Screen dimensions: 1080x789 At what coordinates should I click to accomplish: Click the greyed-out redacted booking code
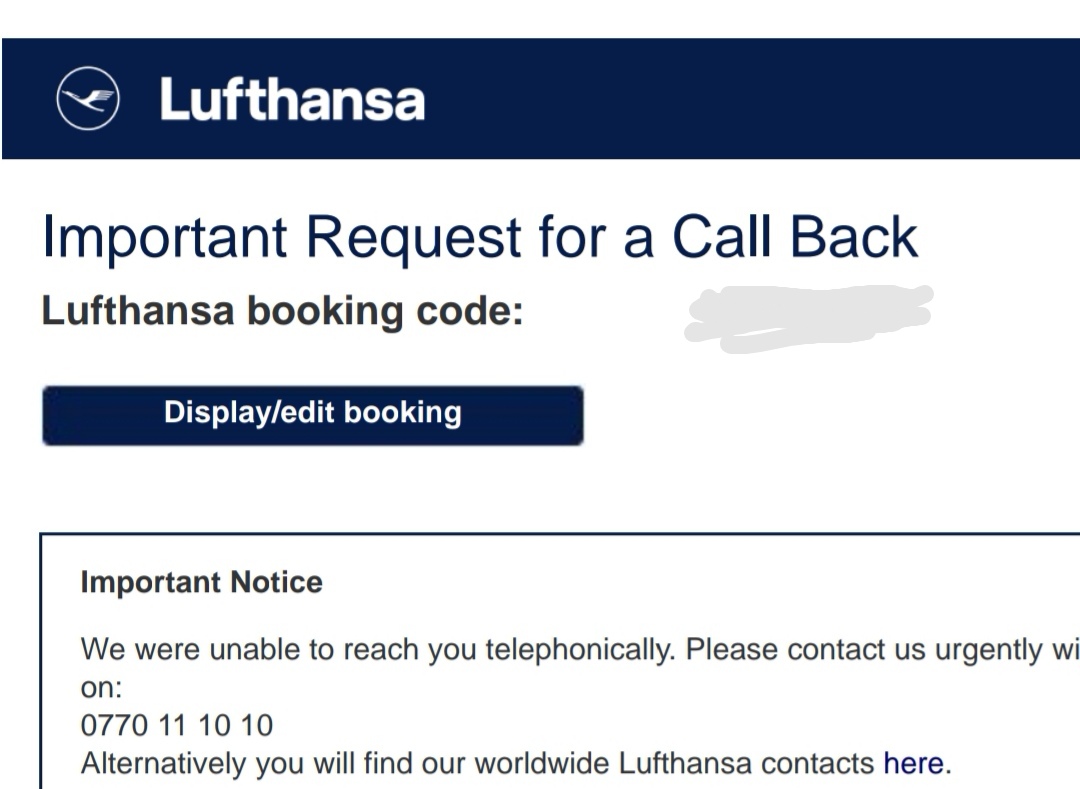click(809, 319)
